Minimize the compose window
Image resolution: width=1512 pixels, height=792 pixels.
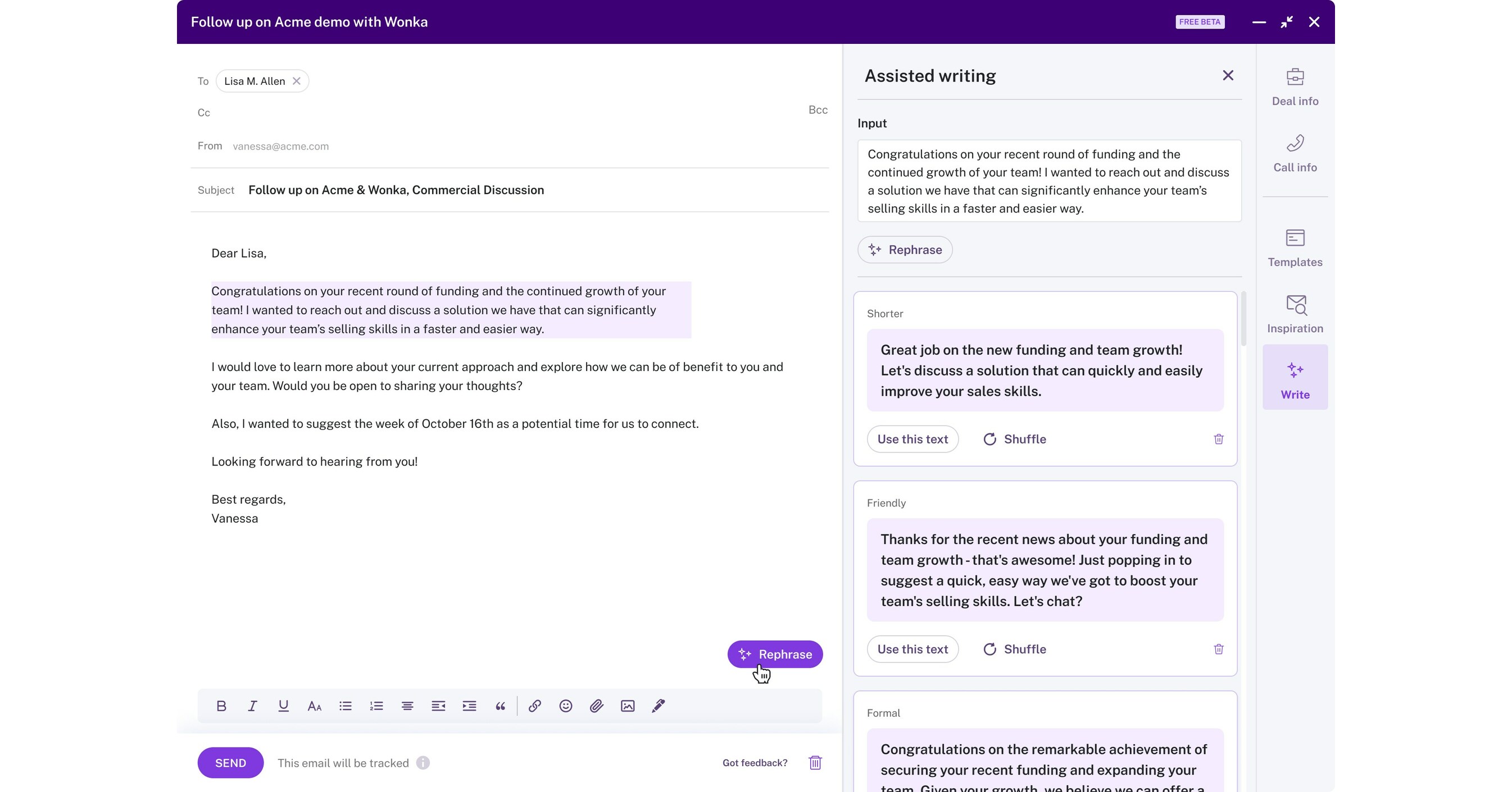click(x=1259, y=22)
